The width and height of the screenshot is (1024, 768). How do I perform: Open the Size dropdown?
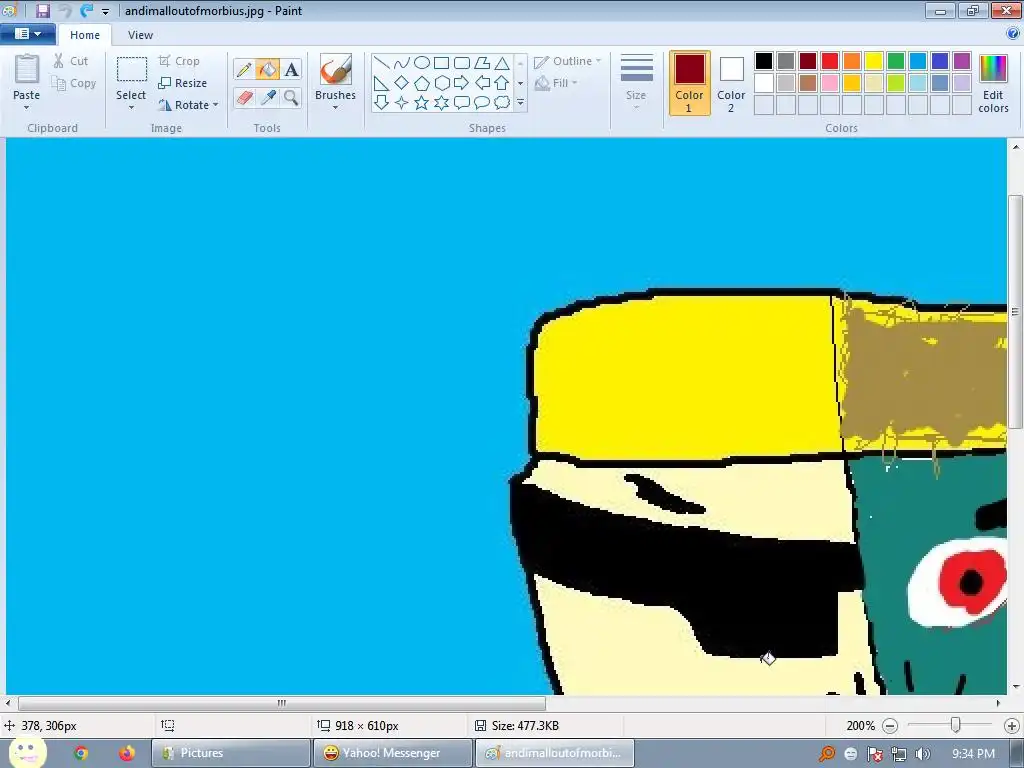pos(636,82)
